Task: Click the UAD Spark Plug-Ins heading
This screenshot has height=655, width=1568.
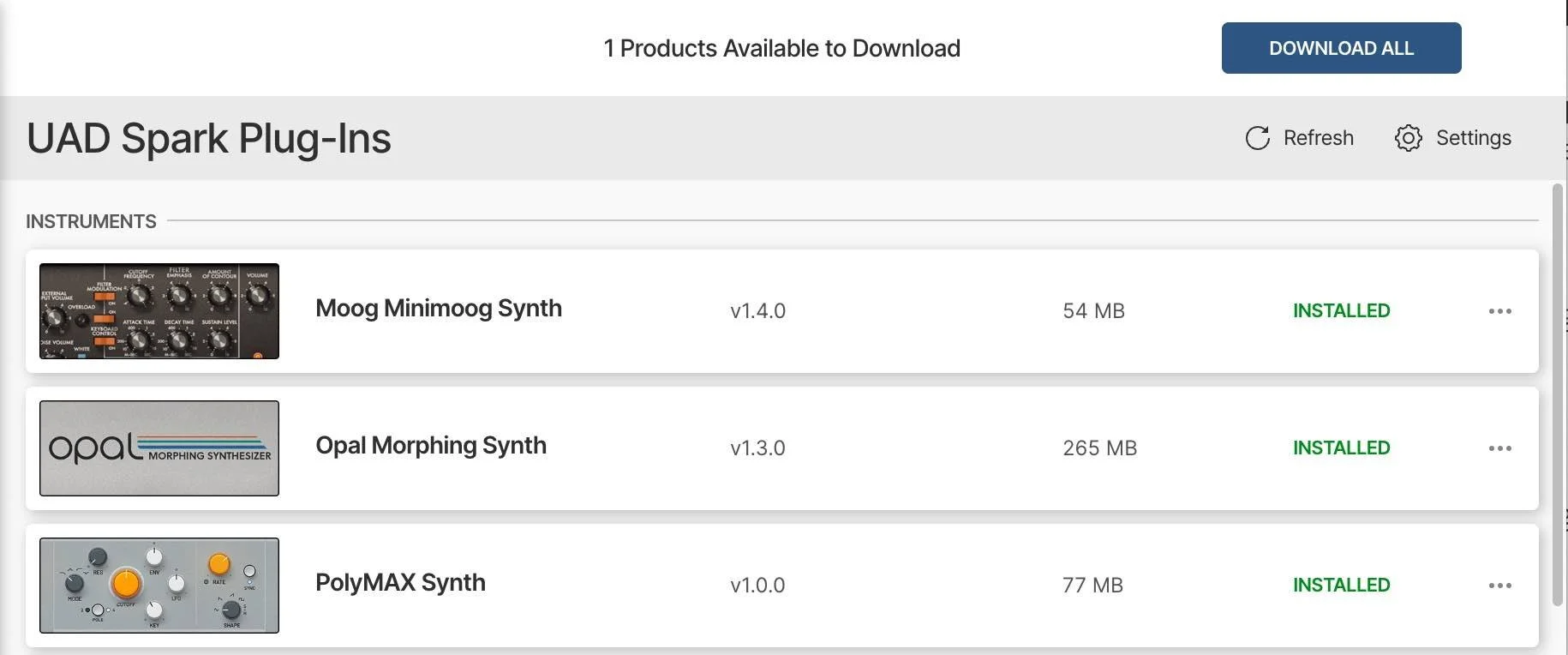Action: [208, 139]
